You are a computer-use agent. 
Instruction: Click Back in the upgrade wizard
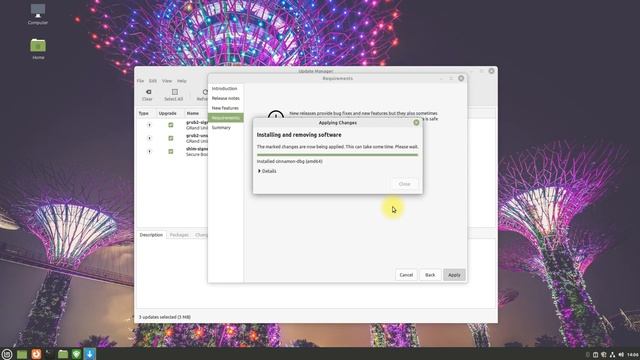point(430,275)
